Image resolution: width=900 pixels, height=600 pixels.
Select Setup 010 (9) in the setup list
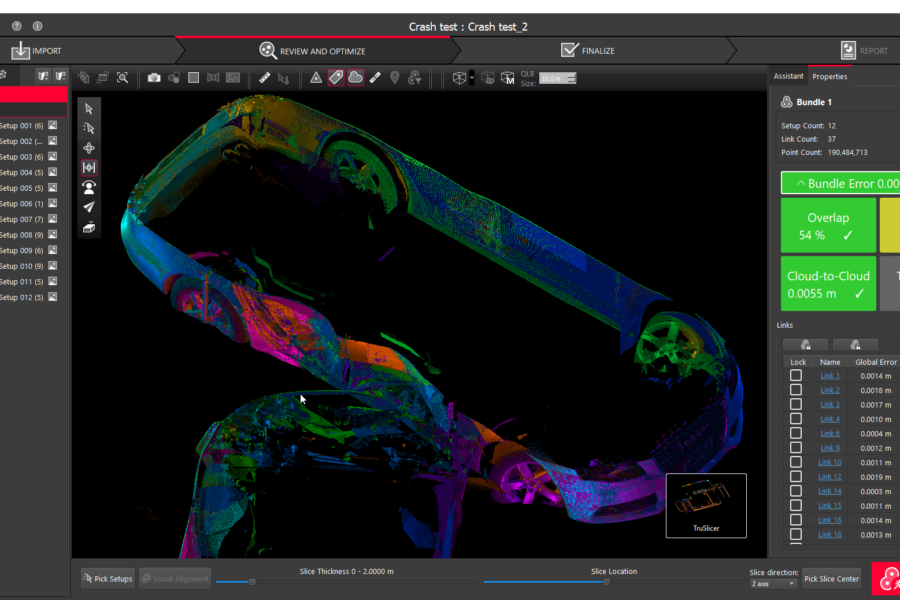click(x=22, y=266)
